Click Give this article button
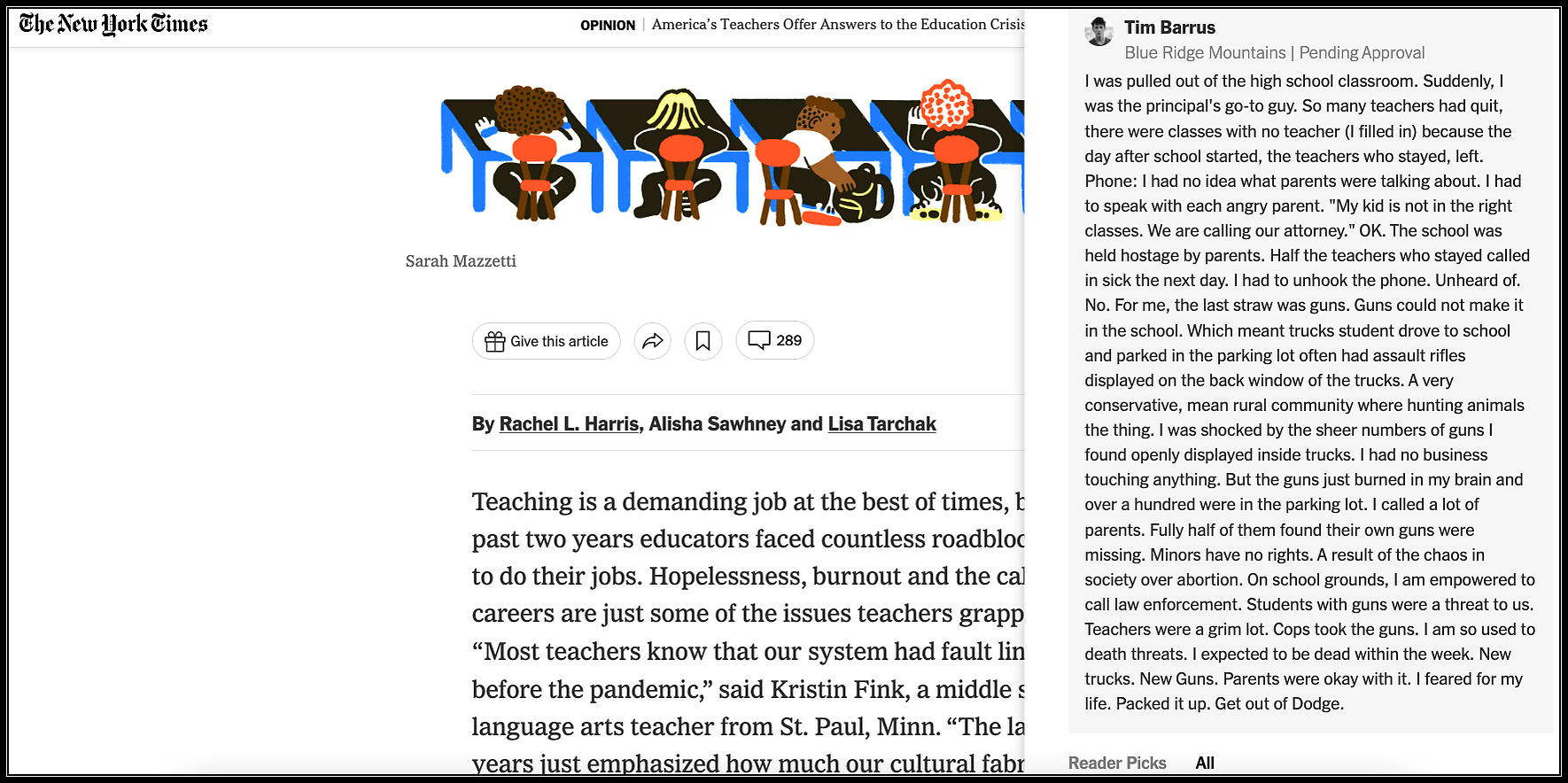Image resolution: width=1568 pixels, height=783 pixels. [547, 341]
